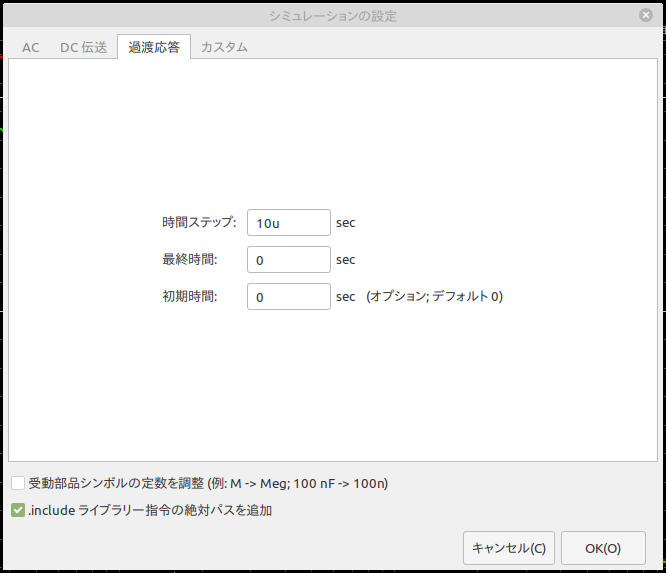The height and width of the screenshot is (573, 666).
Task: Click the 時間ステップ: label
Action: point(199,222)
